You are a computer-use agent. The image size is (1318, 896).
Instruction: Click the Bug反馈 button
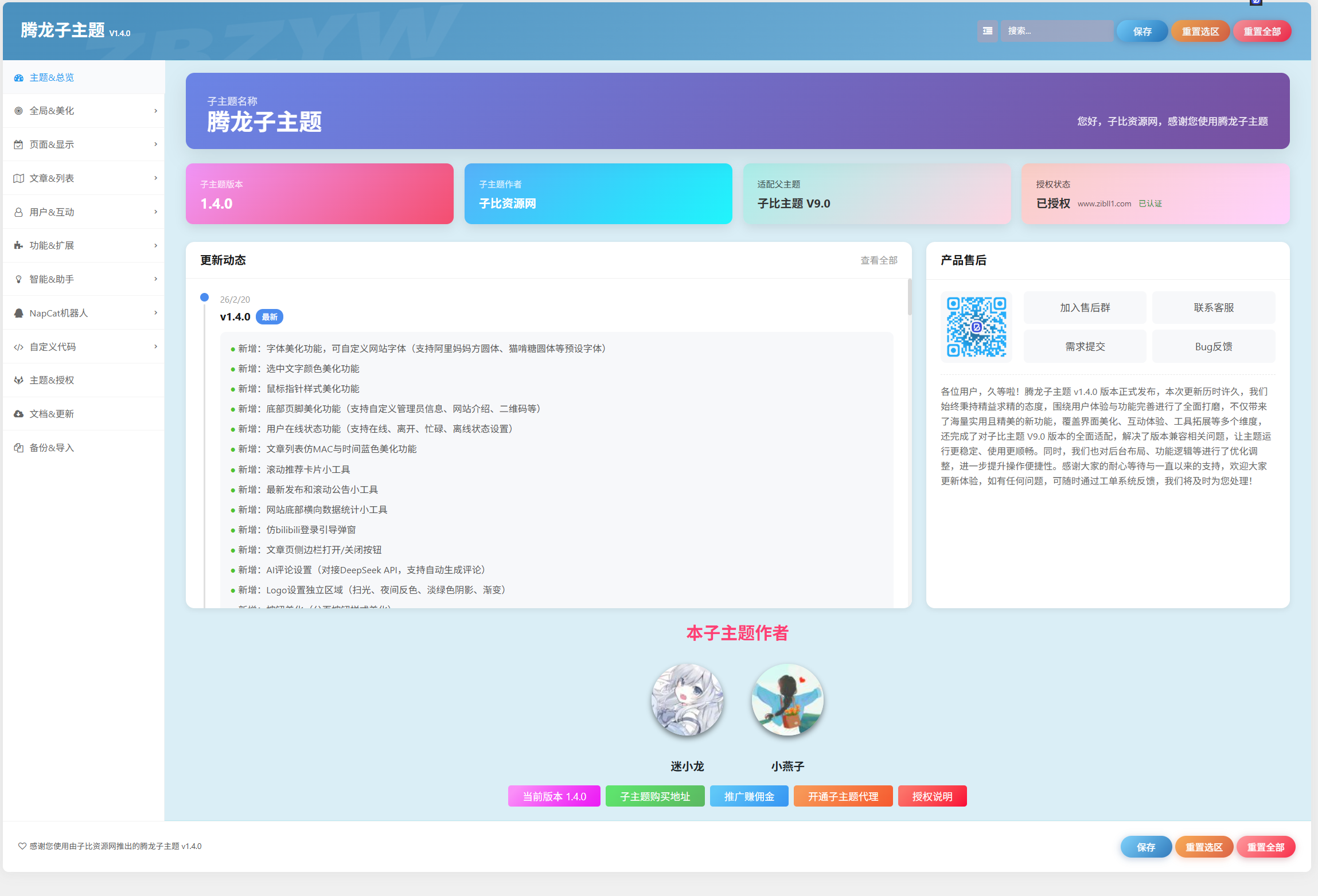(x=1214, y=347)
